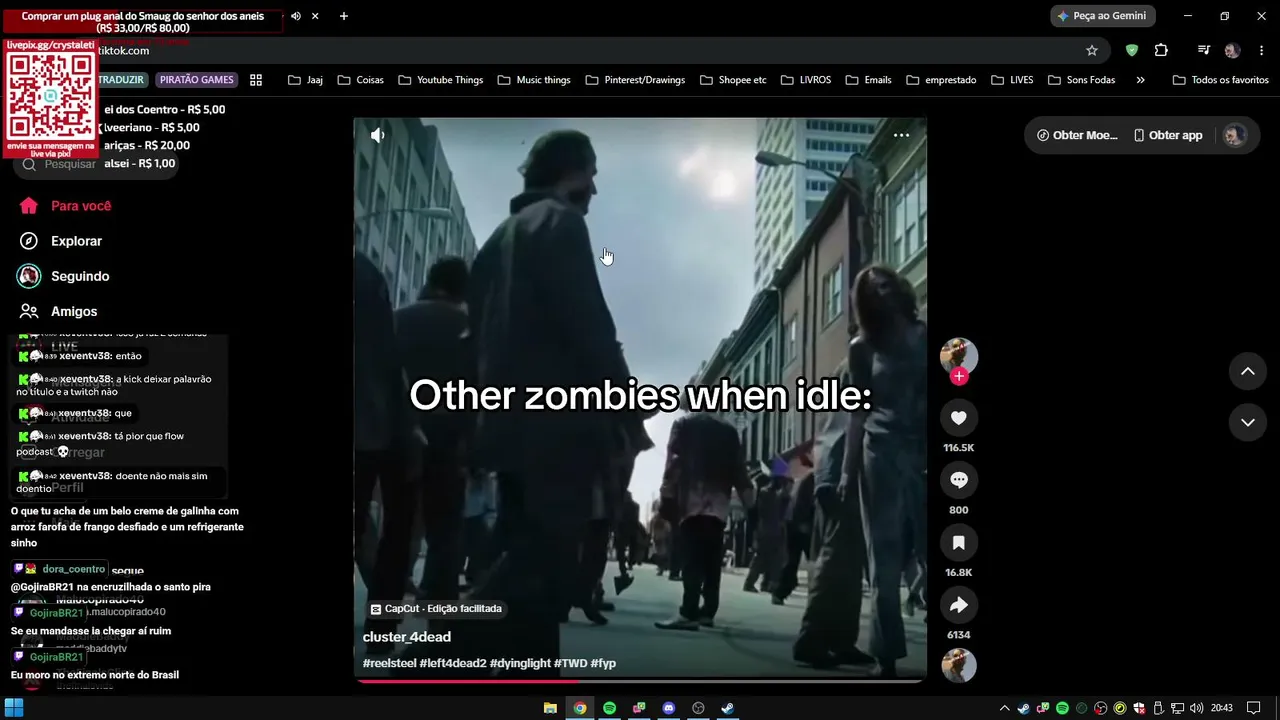Open the Music things bookmark folder
The height and width of the screenshot is (720, 1280).
(x=535, y=80)
